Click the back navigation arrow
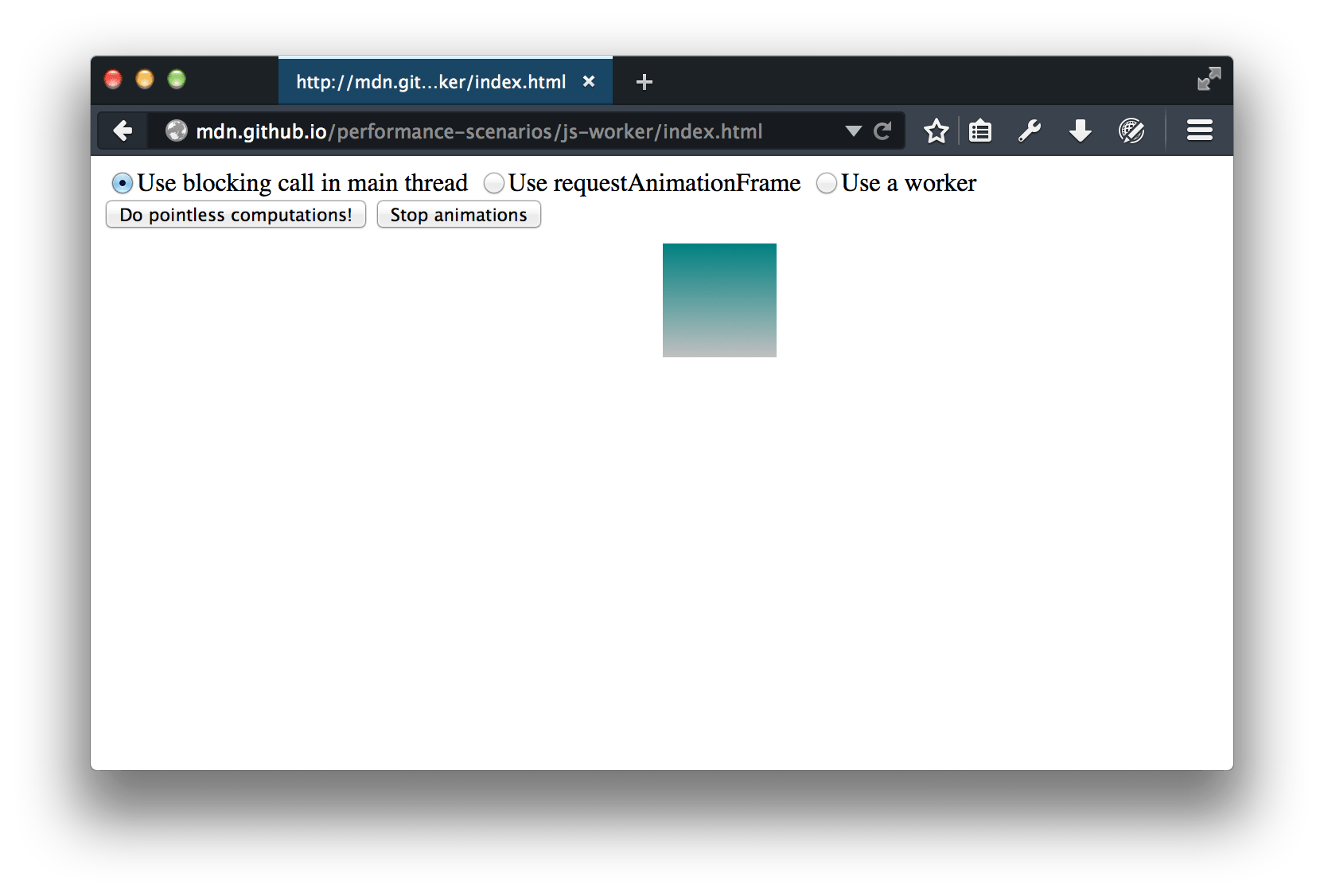The image size is (1324, 896). [123, 131]
